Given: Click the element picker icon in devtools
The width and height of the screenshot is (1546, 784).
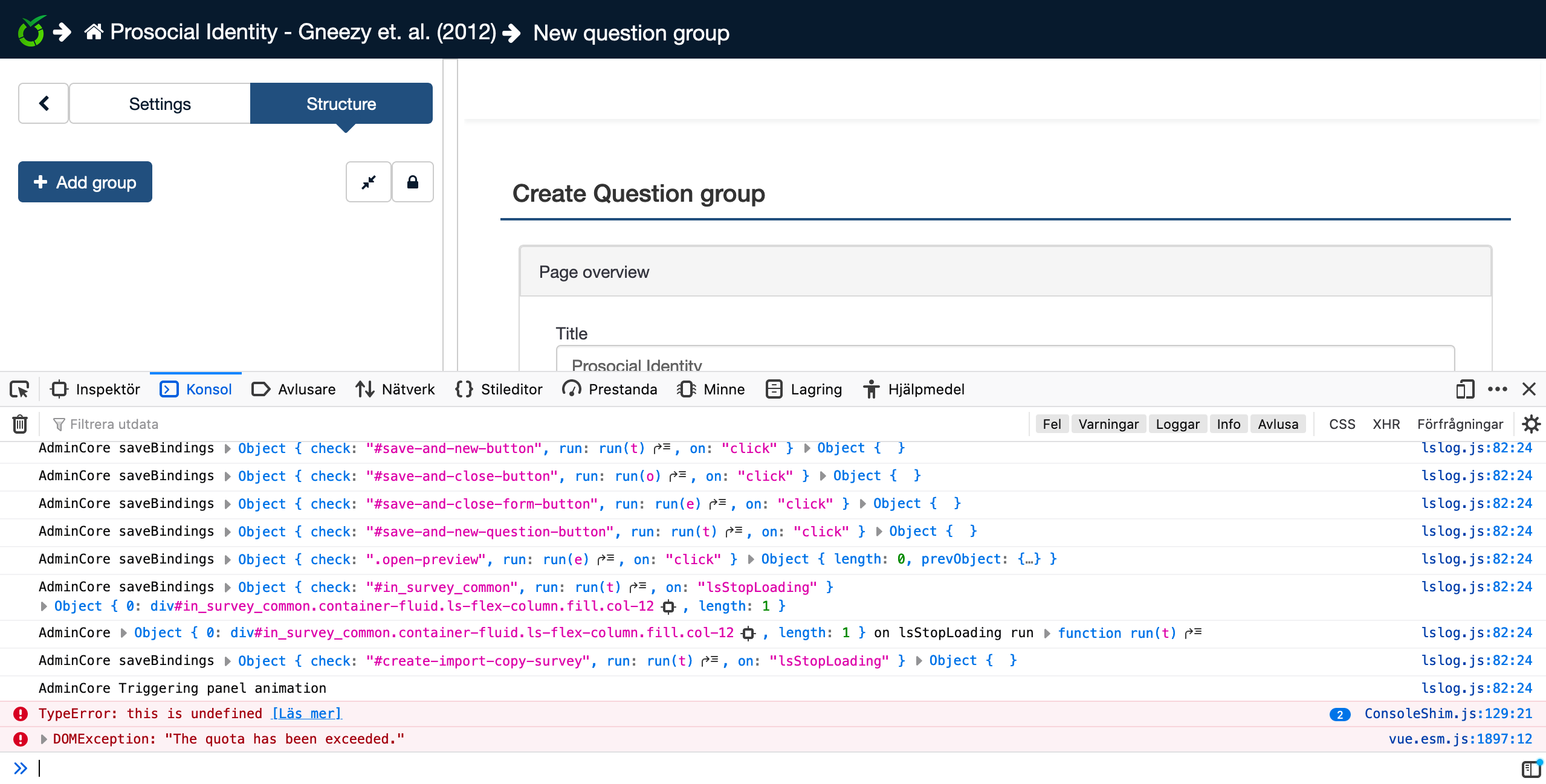Looking at the screenshot, I should [x=19, y=389].
